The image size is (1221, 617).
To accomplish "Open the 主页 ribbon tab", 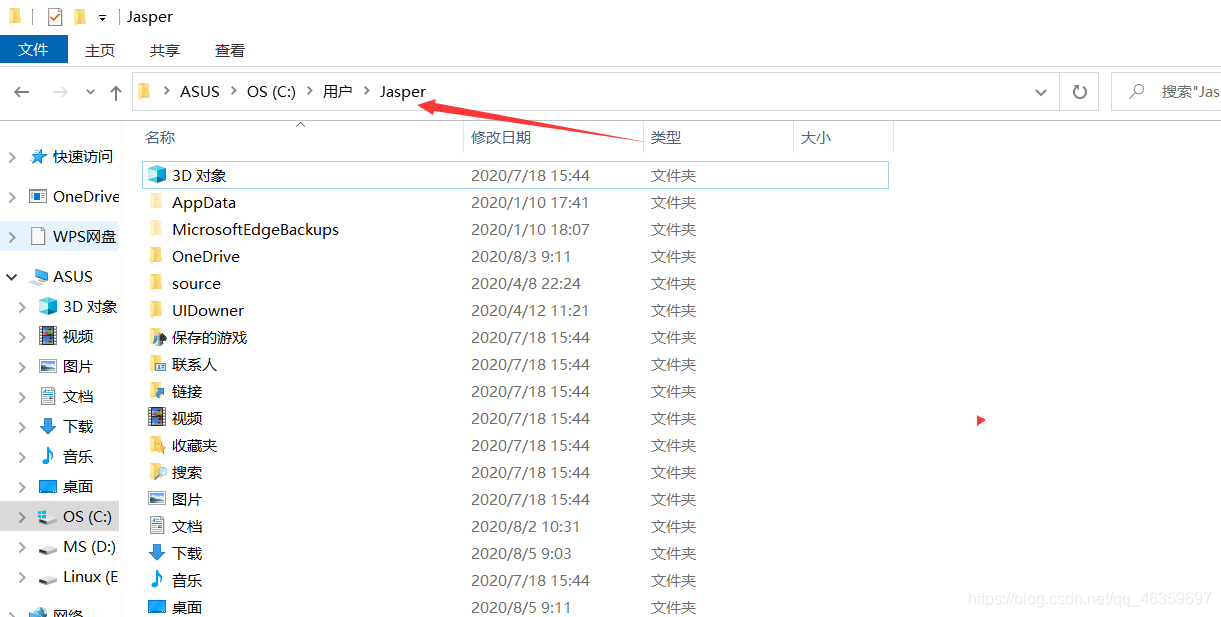I will [x=100, y=50].
